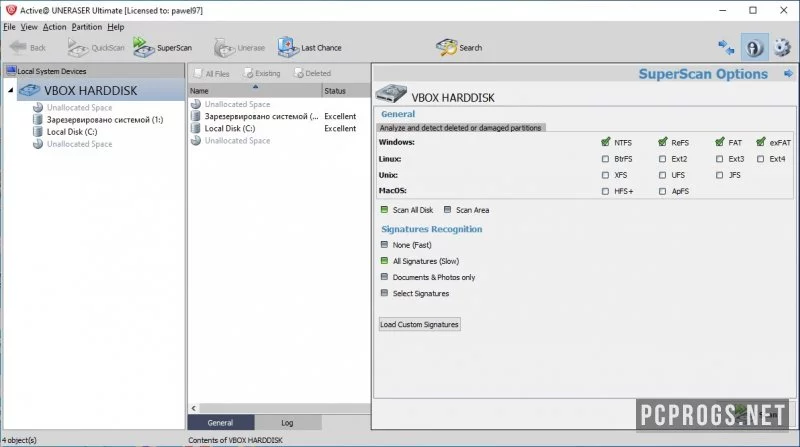Viewport: 800px width, 447px height.
Task: Filter by Existing files
Action: tap(262, 73)
